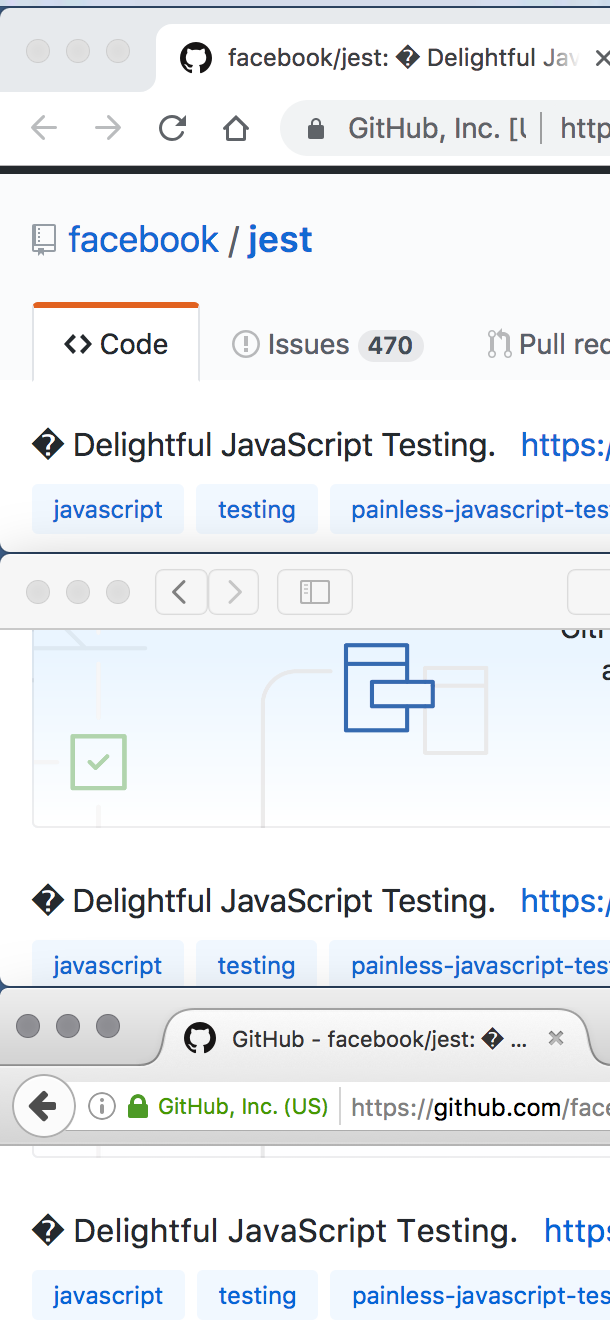The width and height of the screenshot is (610, 1344).
Task: Click the repository book icon beside facebook/jest
Action: [41, 237]
